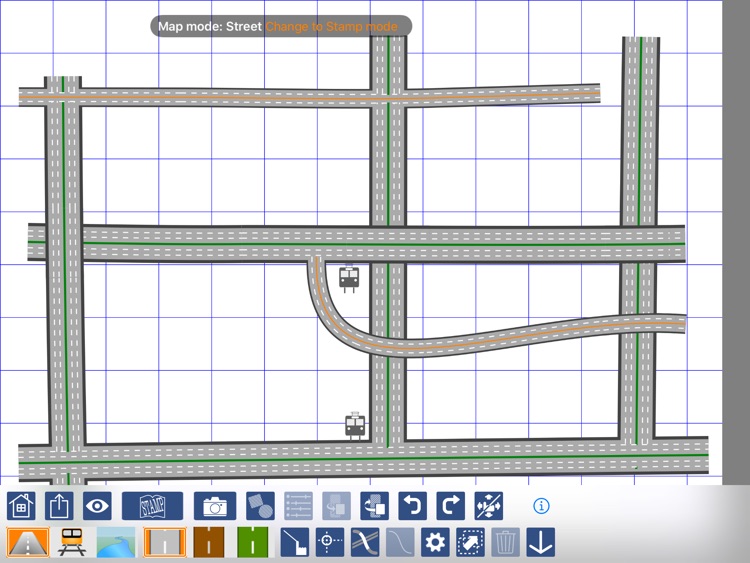Toggle visibility with the eye icon

coord(97,506)
